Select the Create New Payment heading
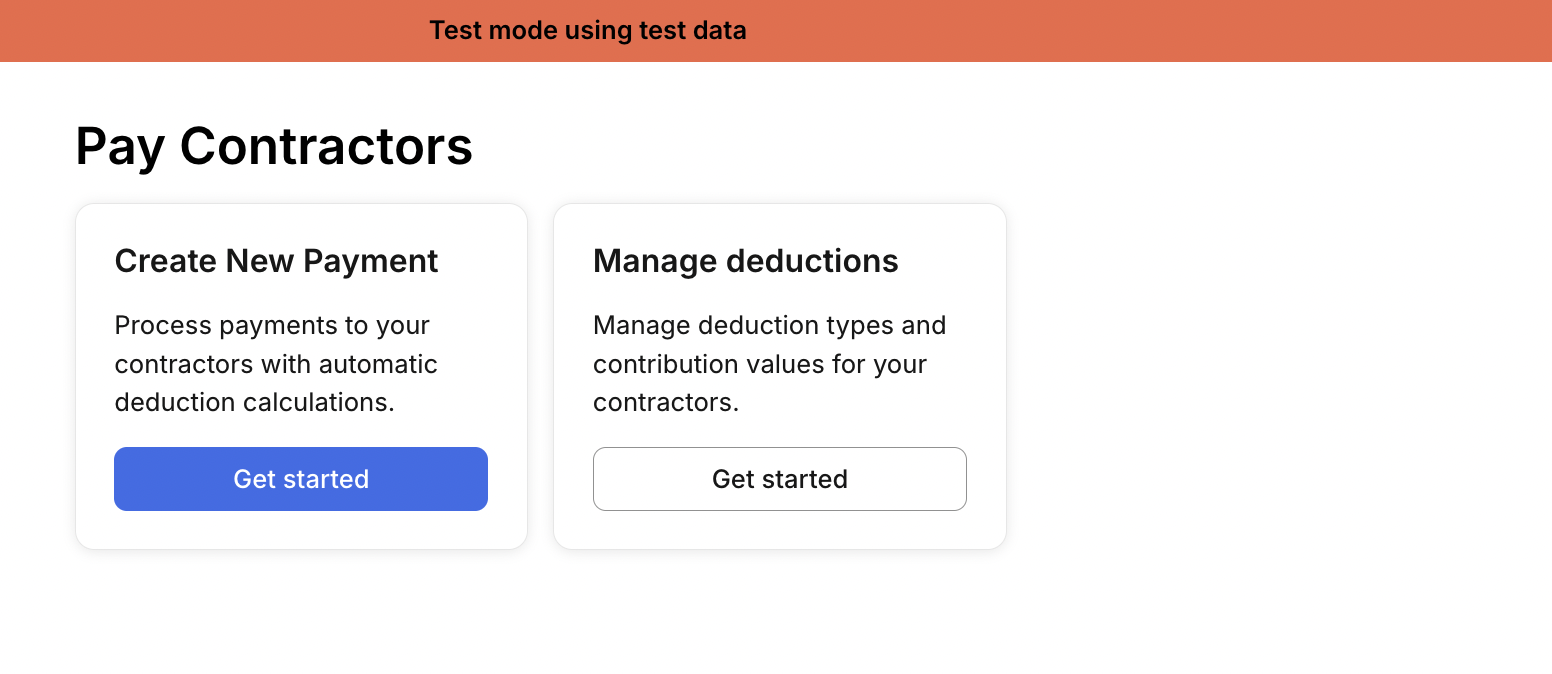The height and width of the screenshot is (674, 1552). [x=277, y=261]
